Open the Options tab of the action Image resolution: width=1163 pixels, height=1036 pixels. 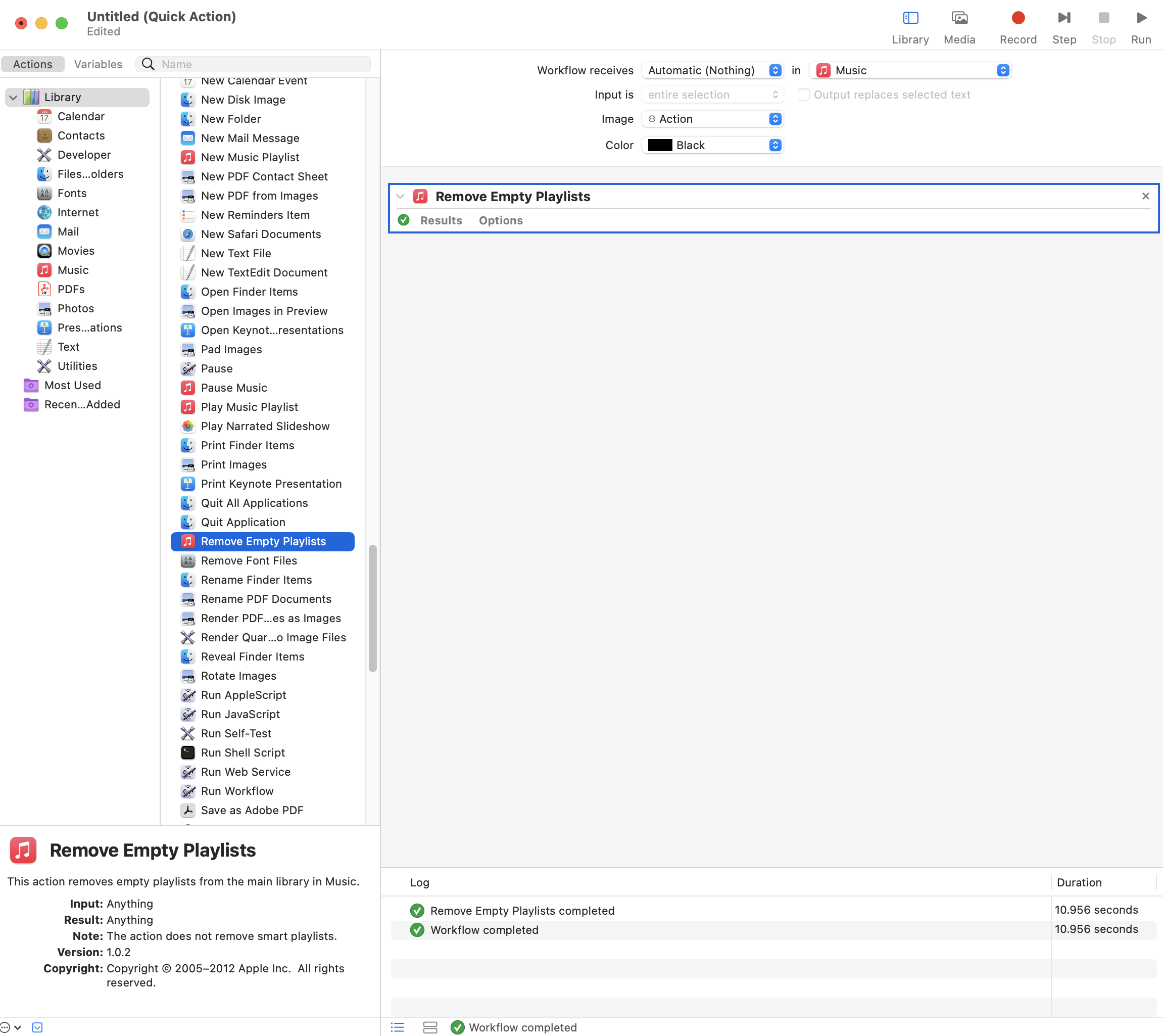500,220
